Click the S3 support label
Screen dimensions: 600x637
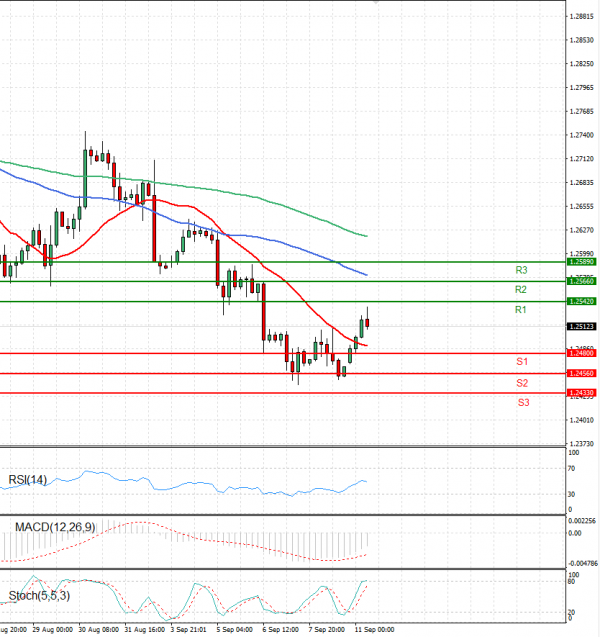(x=523, y=403)
